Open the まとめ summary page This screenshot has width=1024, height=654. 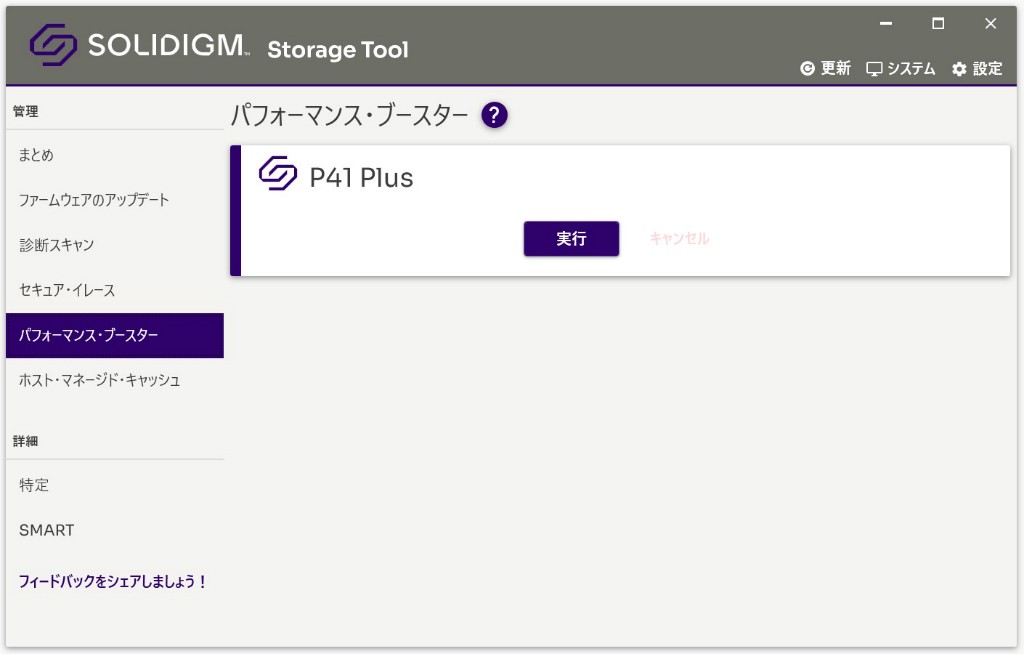36,155
